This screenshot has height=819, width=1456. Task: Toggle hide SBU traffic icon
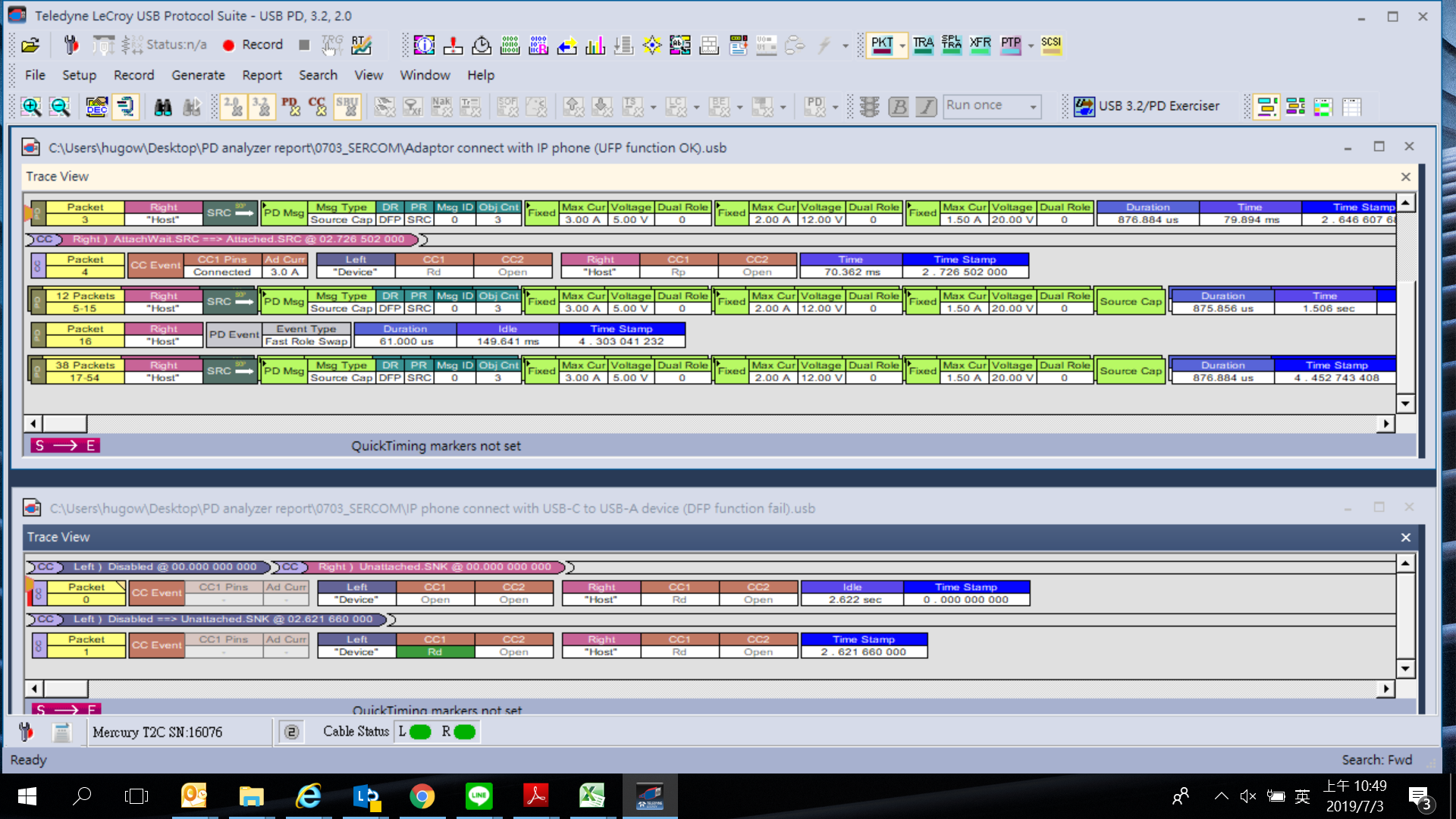(347, 107)
